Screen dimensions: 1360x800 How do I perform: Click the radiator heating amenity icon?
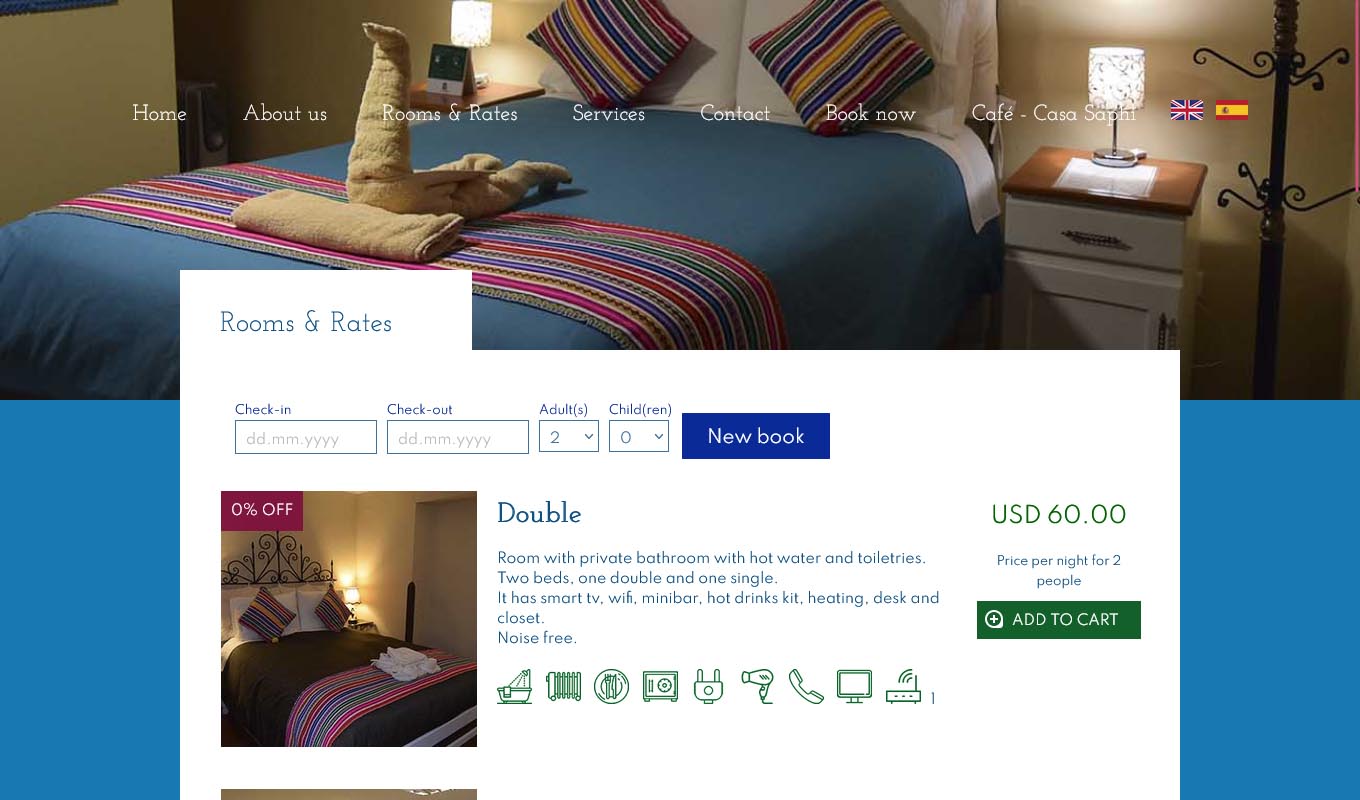(563, 687)
